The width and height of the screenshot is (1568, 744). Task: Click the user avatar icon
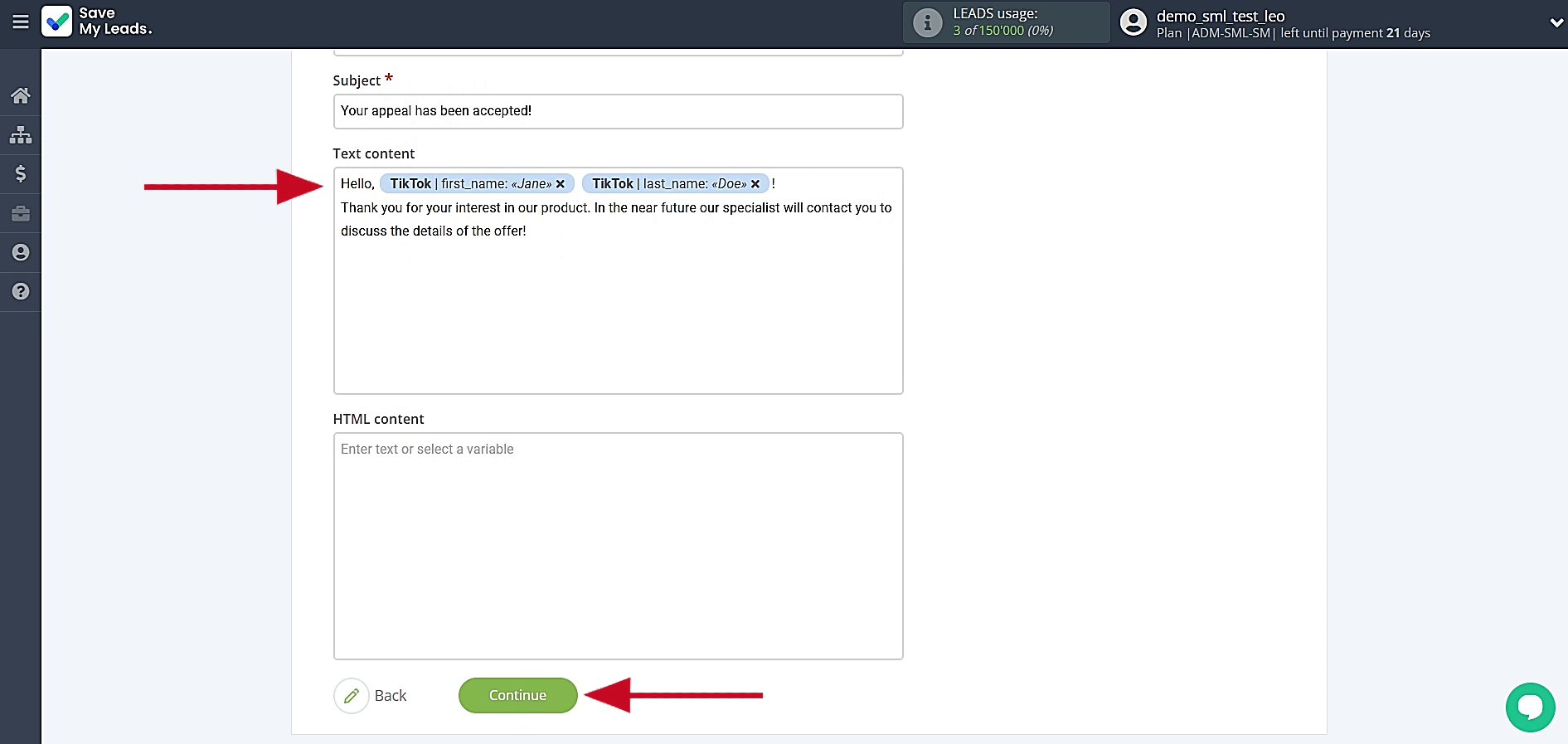[x=1134, y=22]
